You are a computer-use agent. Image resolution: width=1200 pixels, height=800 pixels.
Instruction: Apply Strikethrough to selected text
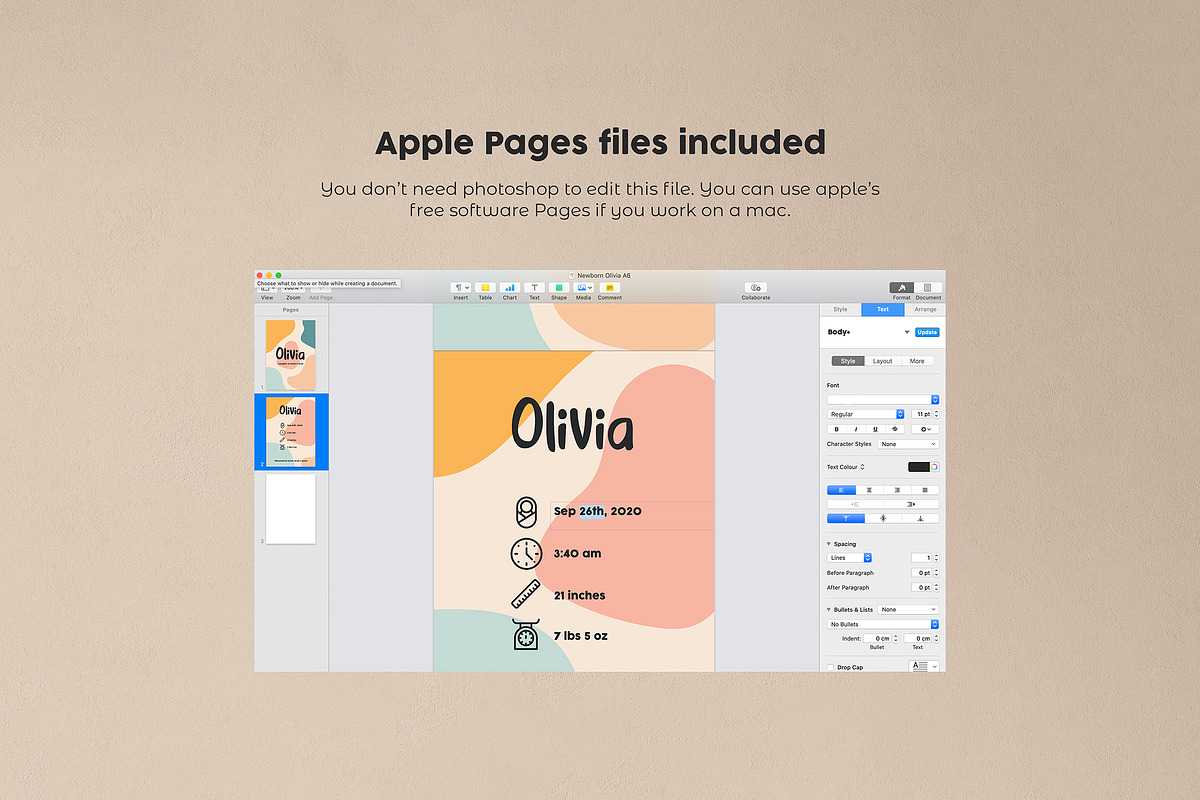pyautogui.click(x=894, y=429)
